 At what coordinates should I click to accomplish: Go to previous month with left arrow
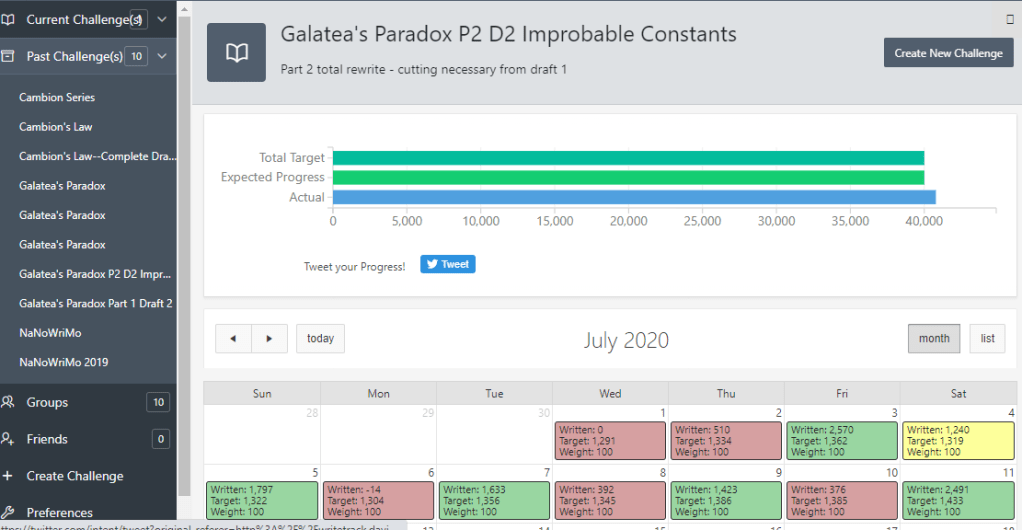pos(233,338)
